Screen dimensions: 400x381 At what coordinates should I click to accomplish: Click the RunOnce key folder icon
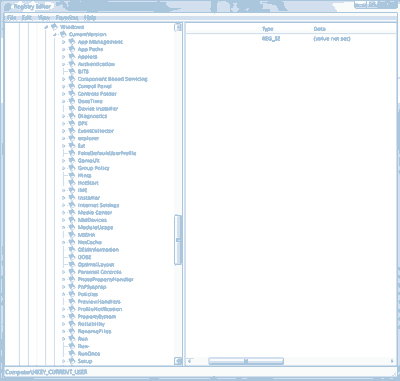tap(72, 353)
